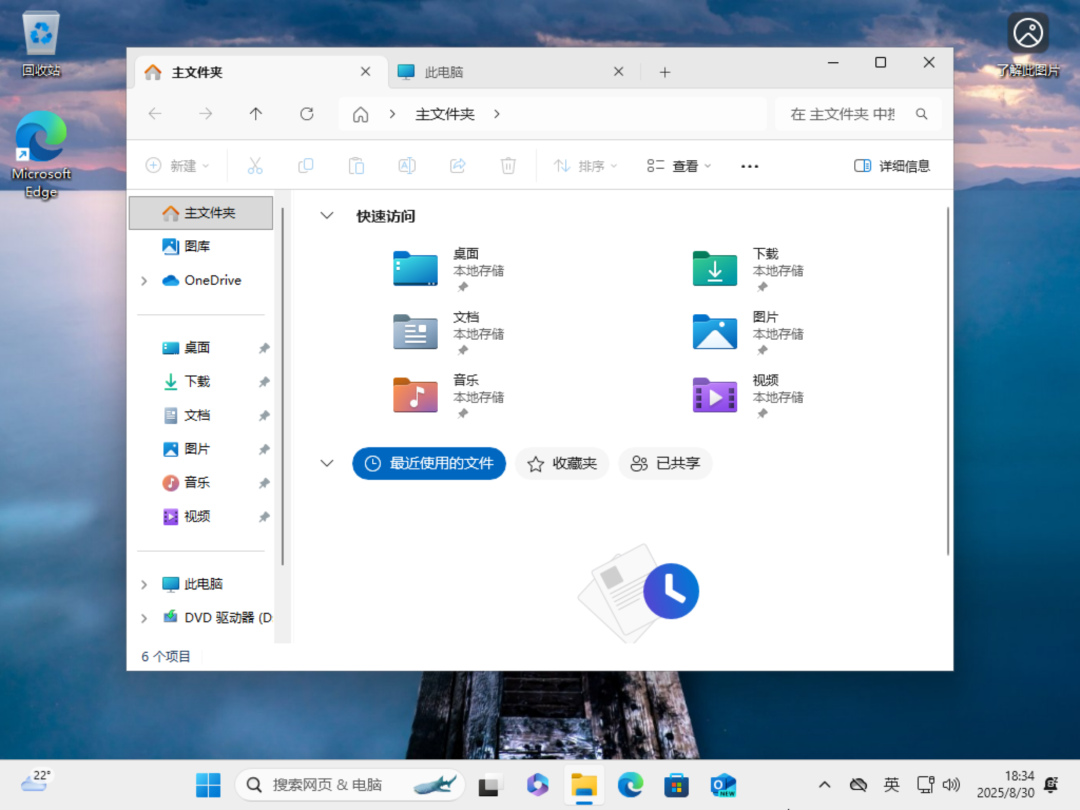Open the 查看 view dropdown
Screen dimensions: 1080x810
click(678, 165)
